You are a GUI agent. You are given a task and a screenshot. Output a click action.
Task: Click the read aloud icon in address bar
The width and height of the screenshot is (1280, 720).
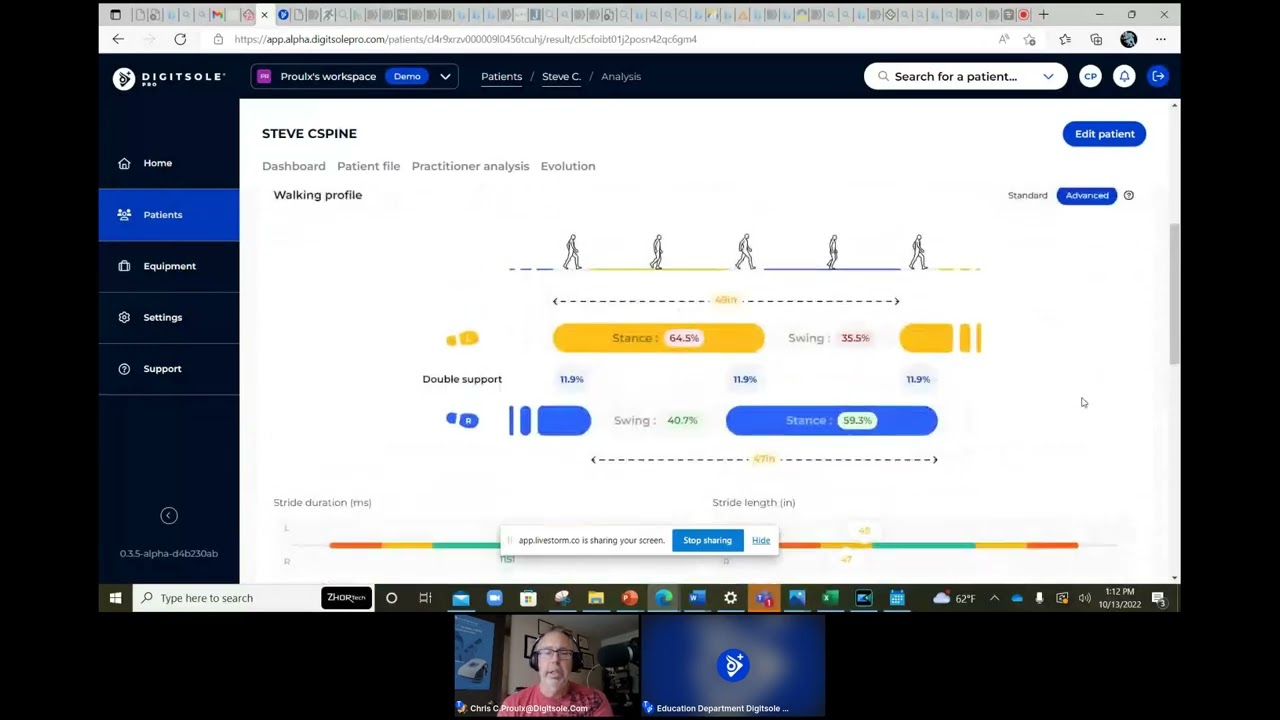click(1003, 39)
